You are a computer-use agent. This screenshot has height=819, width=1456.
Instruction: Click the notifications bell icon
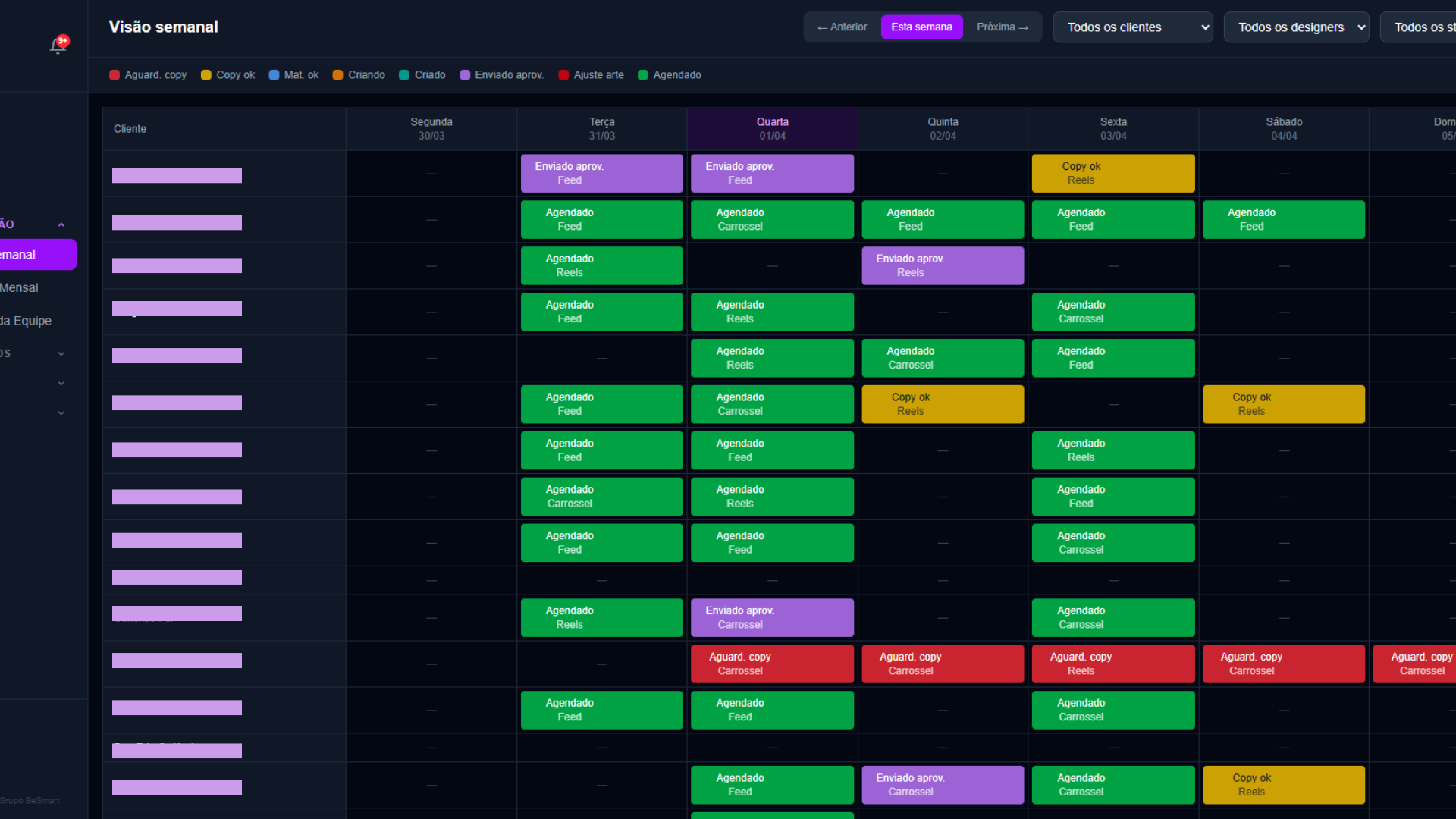(x=58, y=45)
